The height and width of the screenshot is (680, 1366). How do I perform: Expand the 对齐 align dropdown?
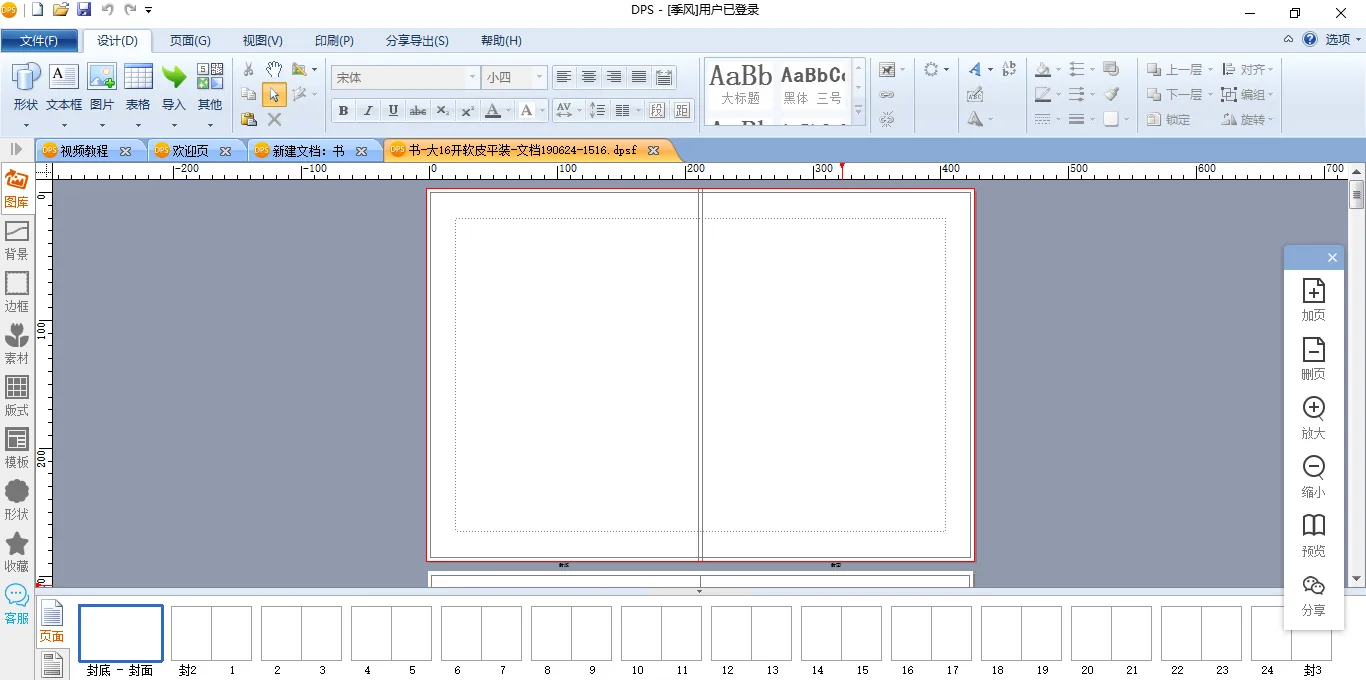[x=1271, y=69]
